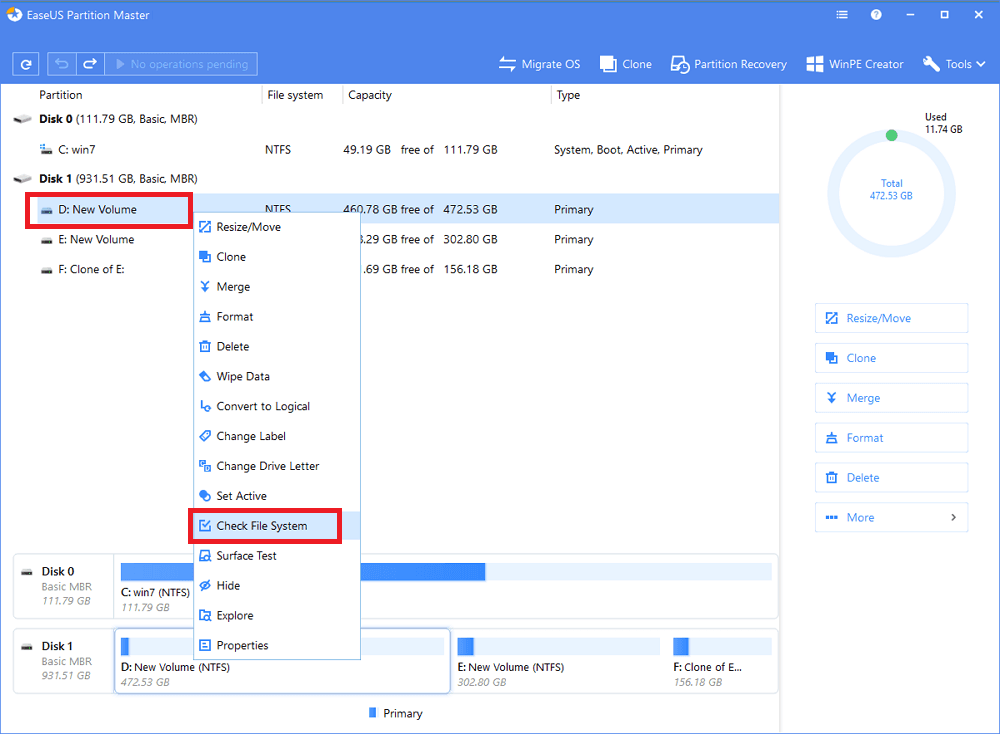This screenshot has height=734, width=1000.
Task: Expand the Tools dropdown menu
Action: pos(955,64)
